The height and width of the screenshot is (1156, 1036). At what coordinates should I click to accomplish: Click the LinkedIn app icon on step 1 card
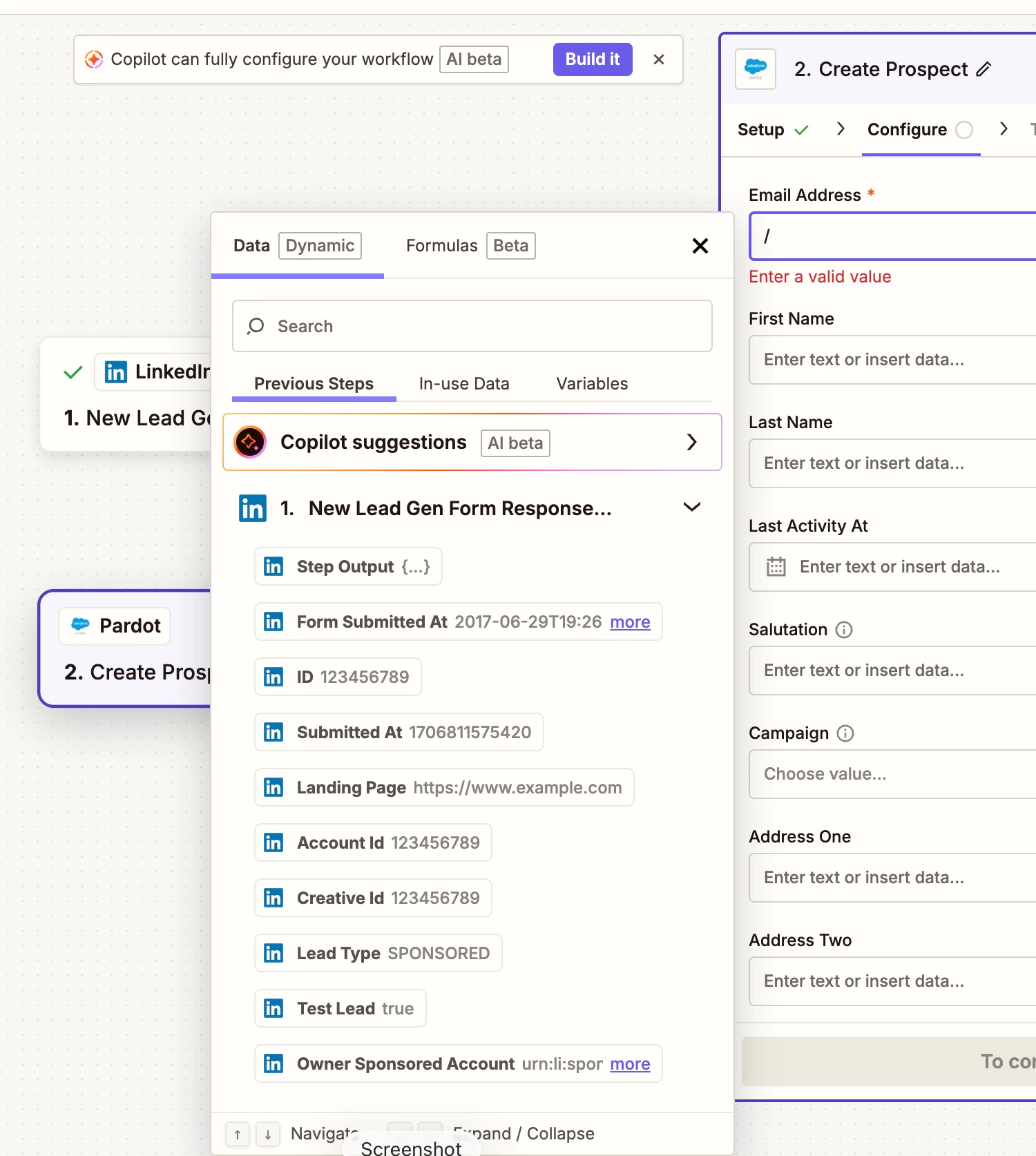click(116, 372)
